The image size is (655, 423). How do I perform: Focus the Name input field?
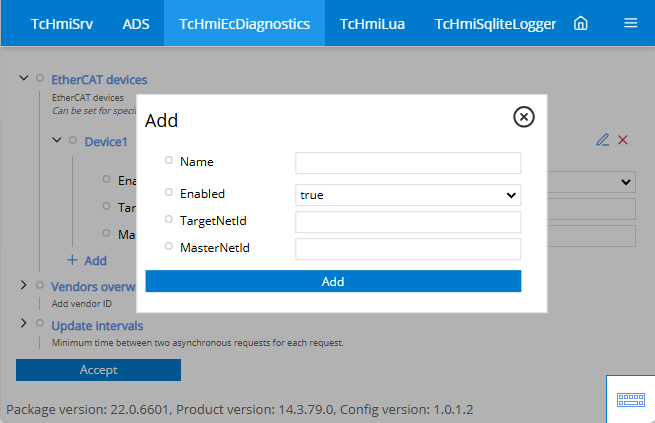tap(408, 163)
